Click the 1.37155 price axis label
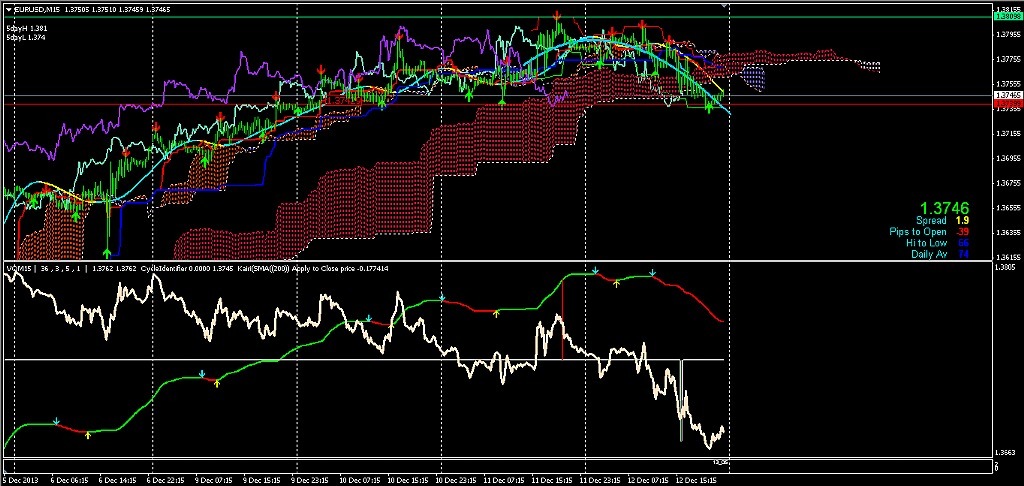Viewport: 1024px width, 486px height. point(1008,134)
